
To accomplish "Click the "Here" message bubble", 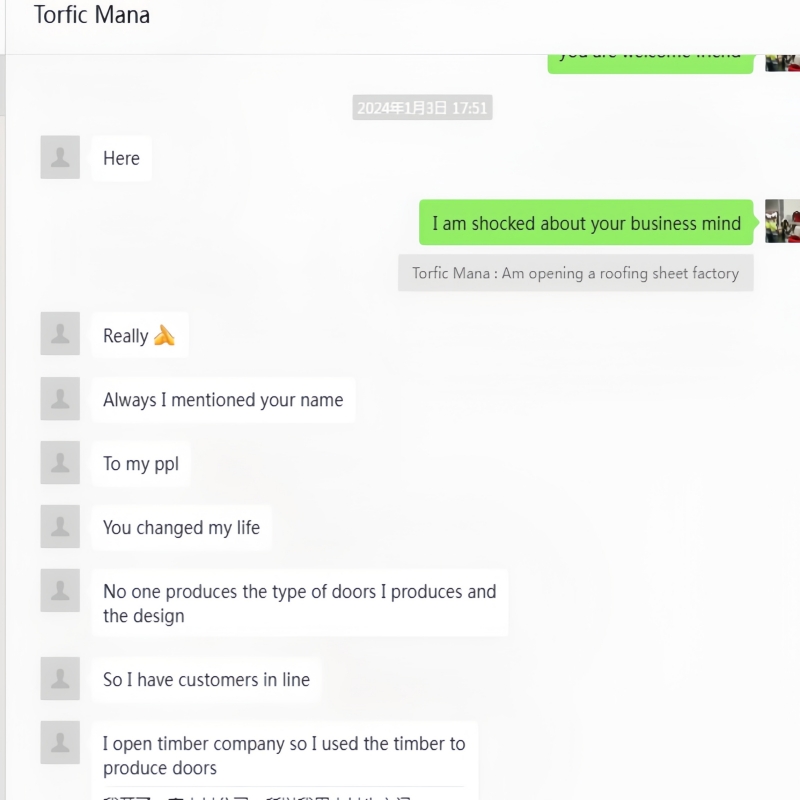I will [121, 158].
